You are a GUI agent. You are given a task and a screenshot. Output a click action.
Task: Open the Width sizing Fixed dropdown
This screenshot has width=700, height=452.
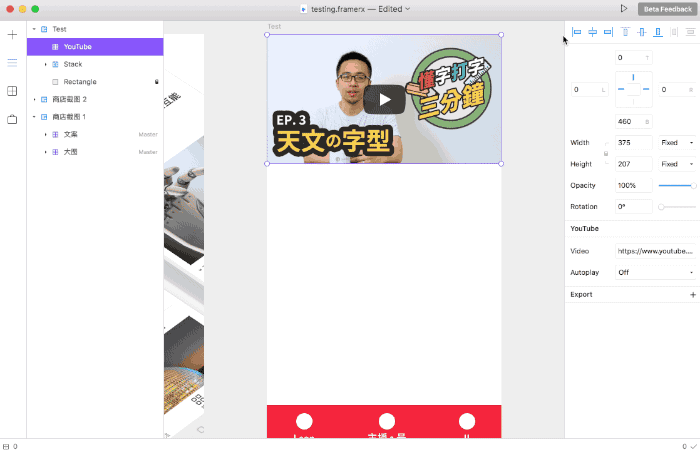[677, 142]
